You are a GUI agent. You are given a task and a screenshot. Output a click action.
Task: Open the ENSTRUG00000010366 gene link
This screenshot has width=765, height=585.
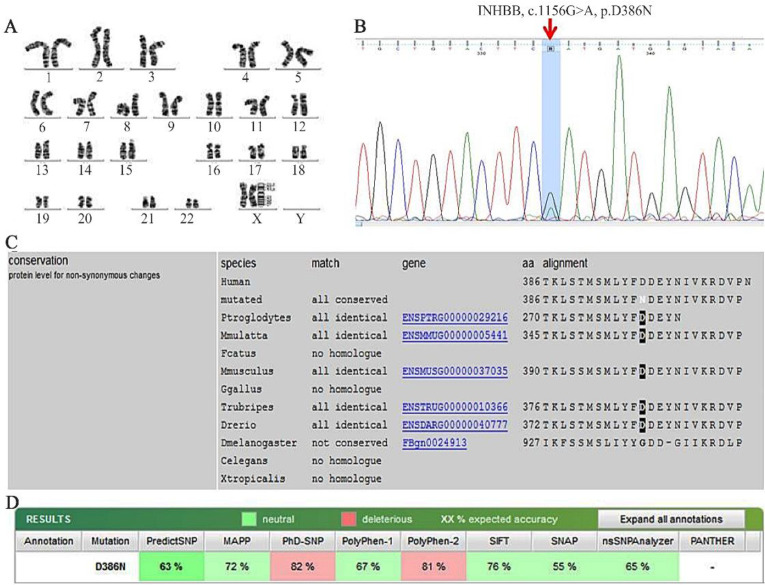(455, 407)
